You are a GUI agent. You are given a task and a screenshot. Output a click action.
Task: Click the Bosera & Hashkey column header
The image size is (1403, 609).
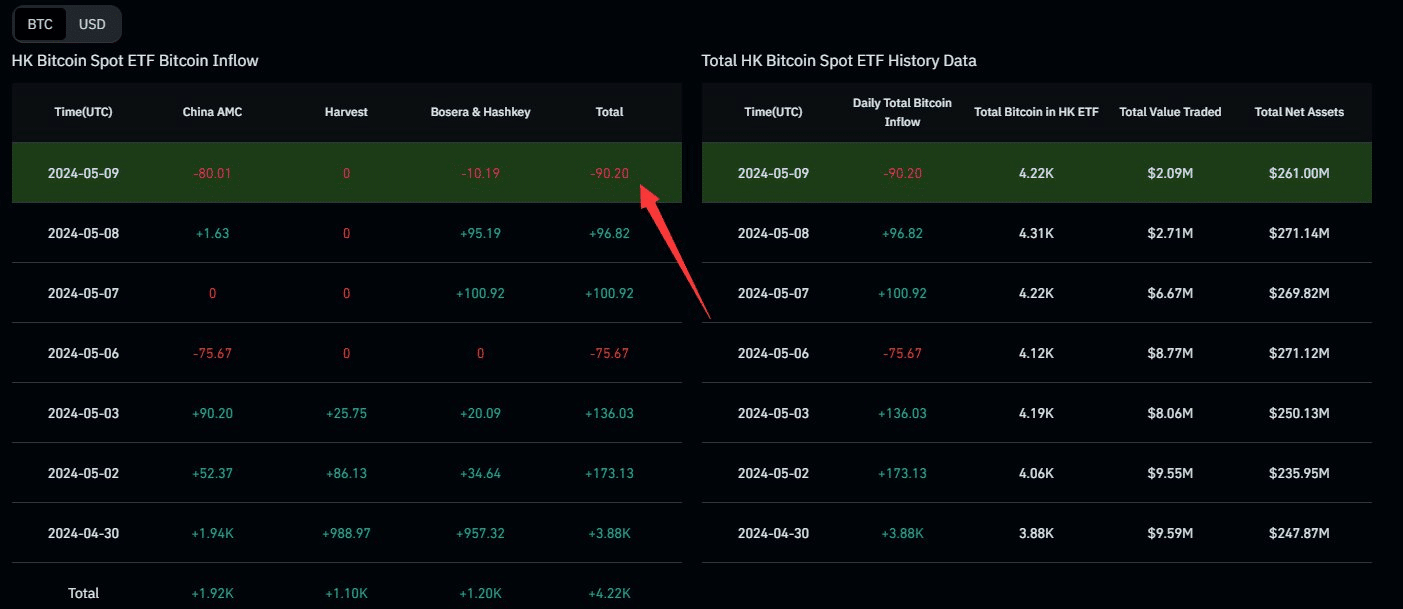click(x=480, y=112)
